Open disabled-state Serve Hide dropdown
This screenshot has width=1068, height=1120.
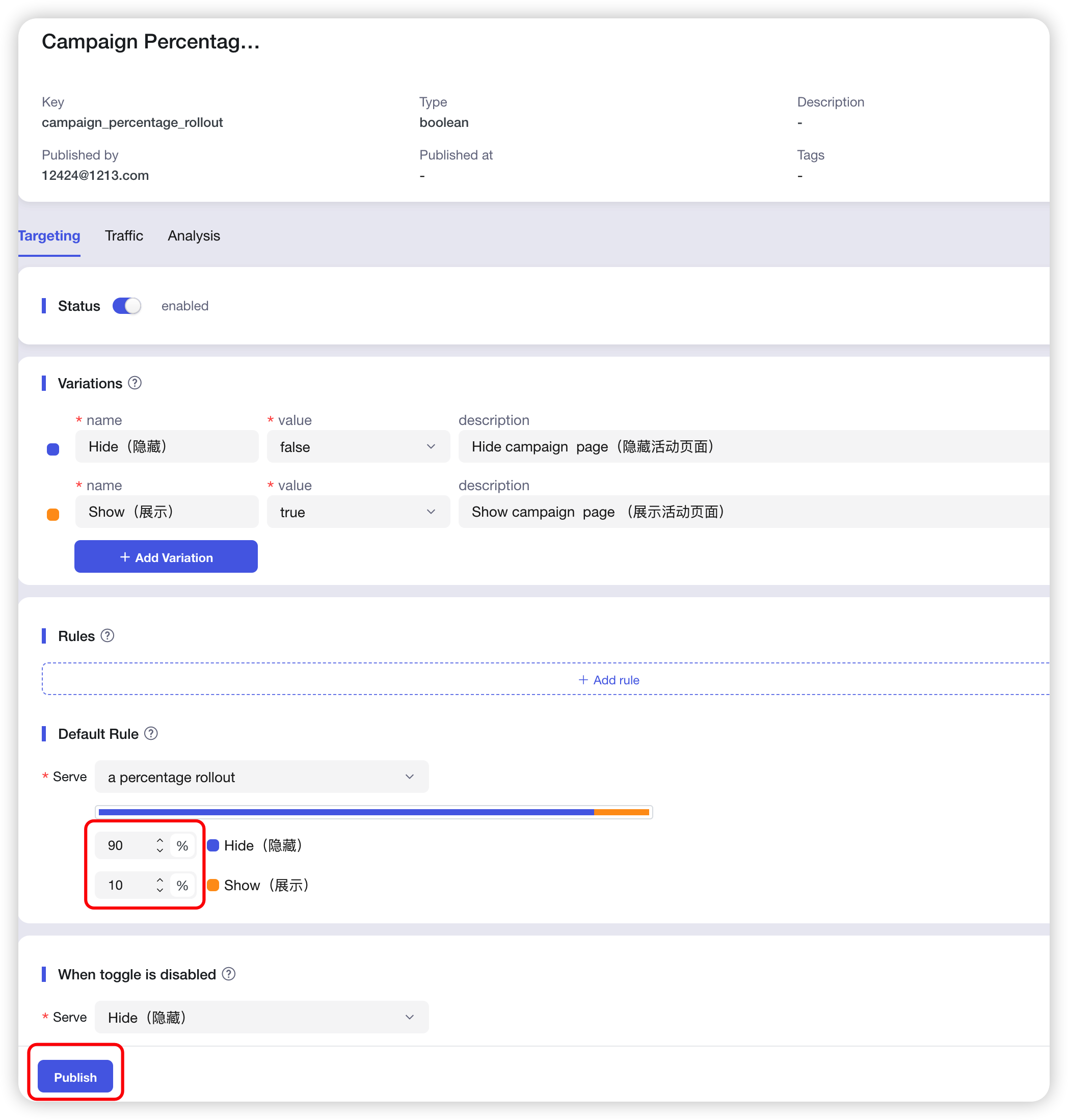(261, 1017)
